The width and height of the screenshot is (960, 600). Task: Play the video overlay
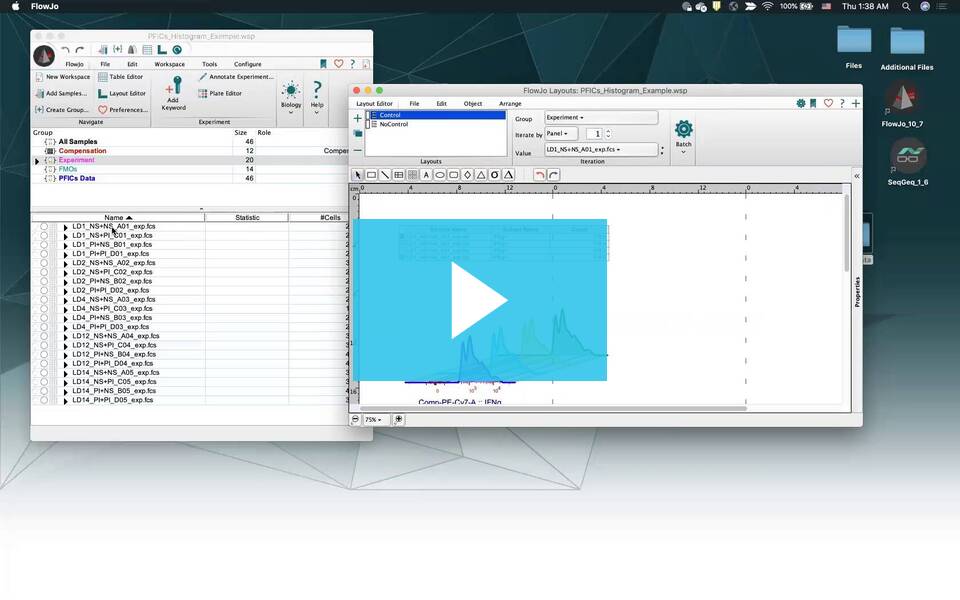[x=480, y=300]
